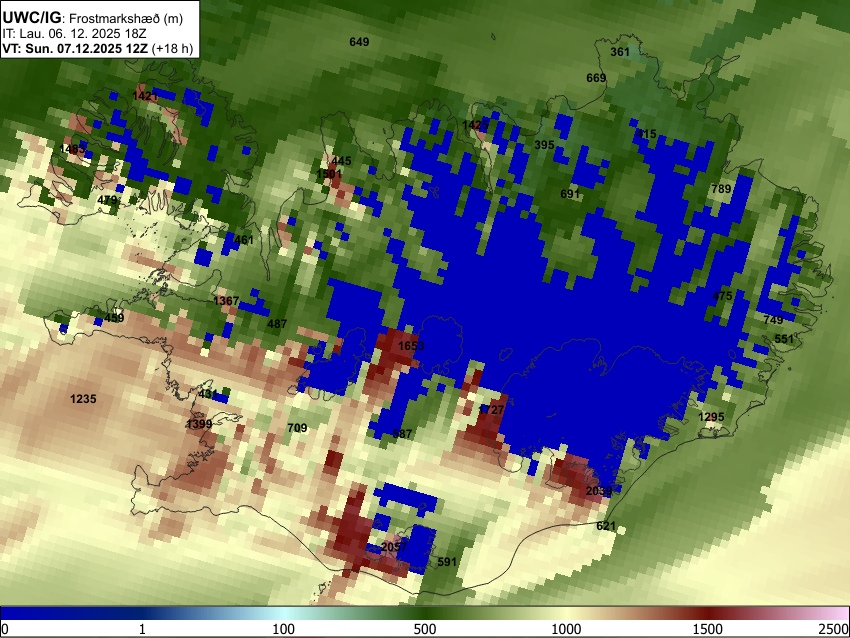
Task: Click the map value "415"
Action: 646,134
